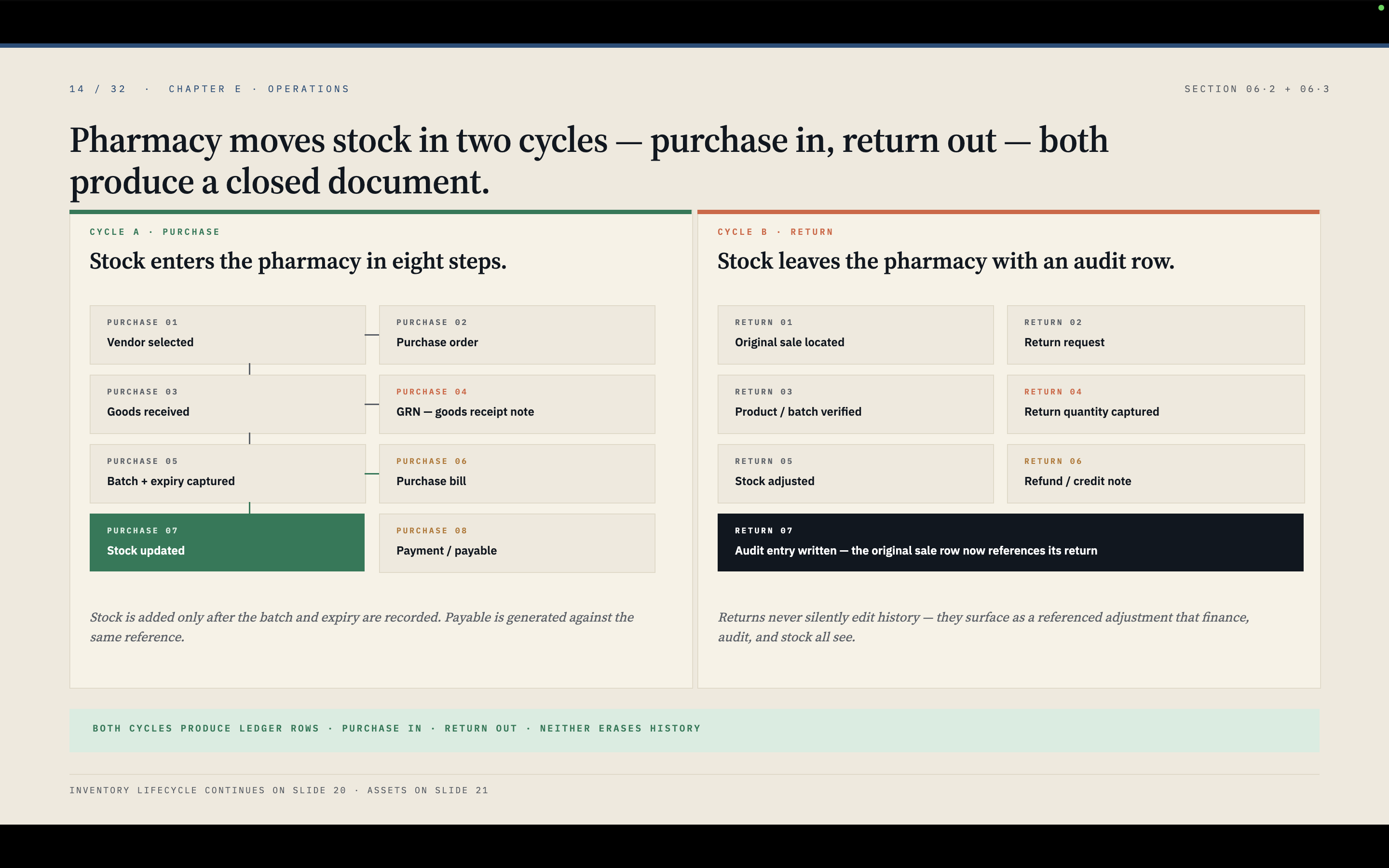Click the Return 05 Stock adjusted card
Image resolution: width=1389 pixels, height=868 pixels.
tap(855, 474)
